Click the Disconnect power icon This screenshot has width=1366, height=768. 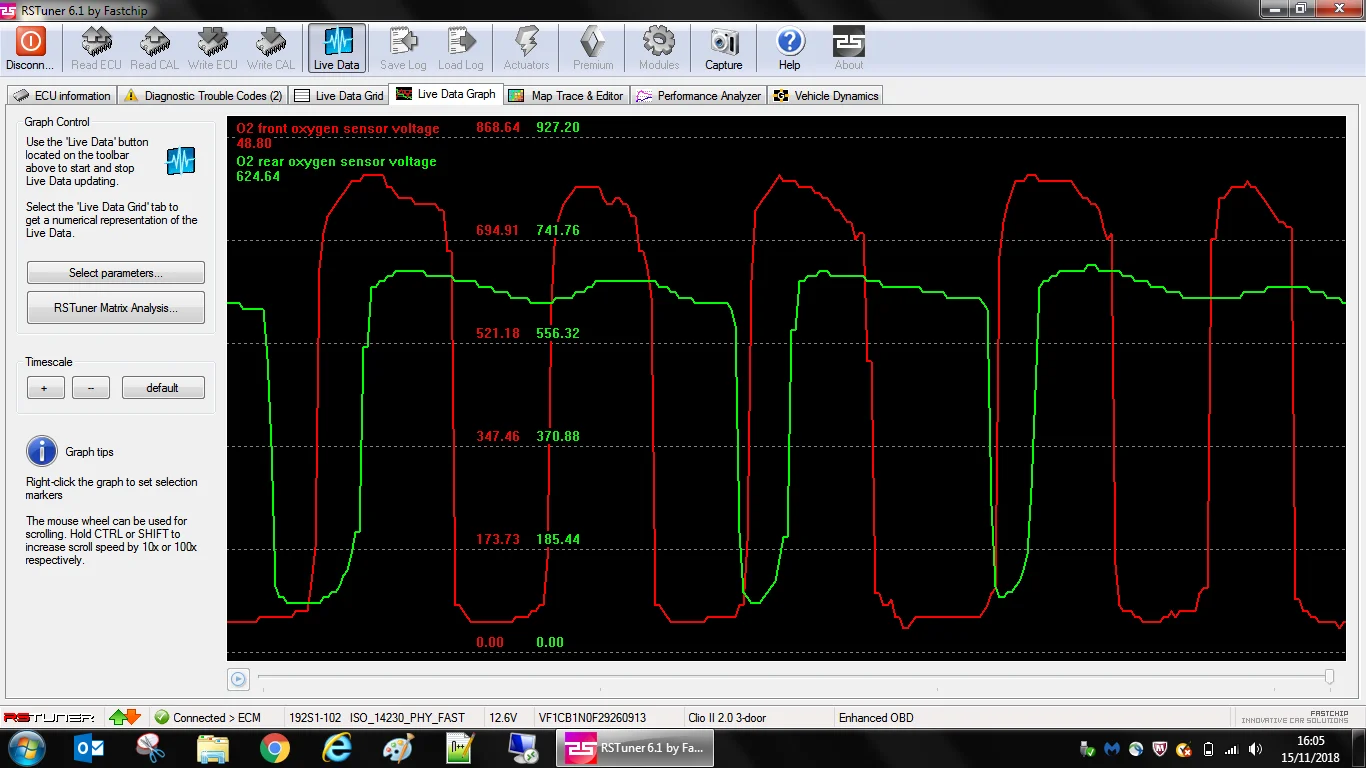[30, 41]
